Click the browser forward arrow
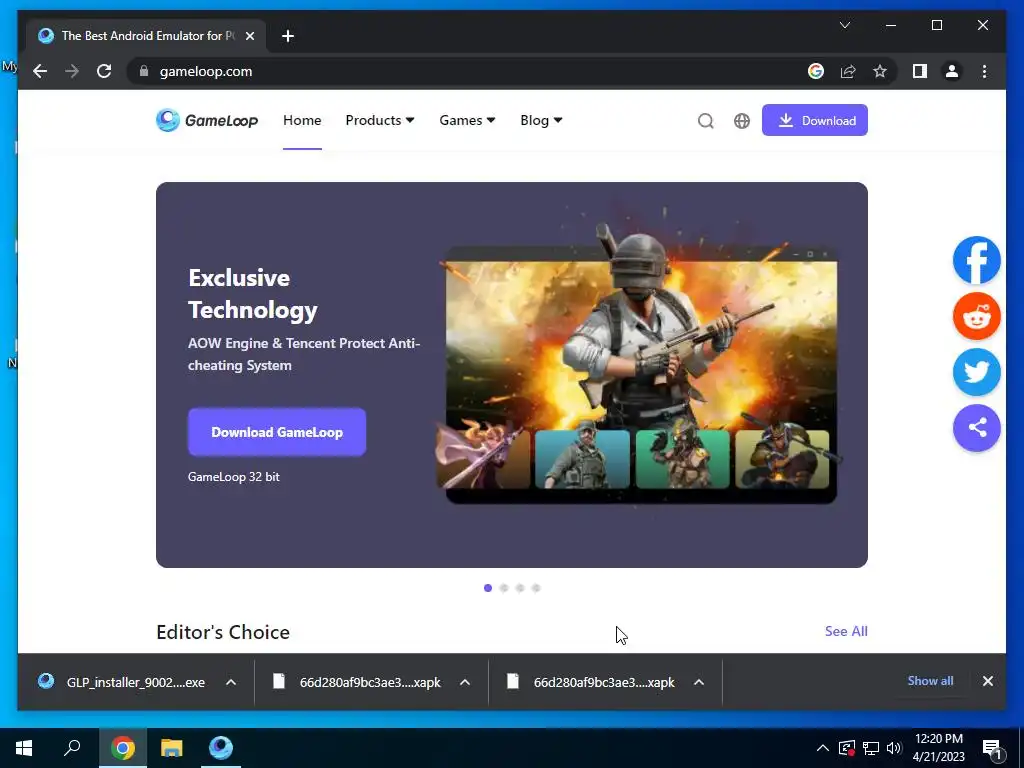Image resolution: width=1024 pixels, height=768 pixels. coord(72,71)
